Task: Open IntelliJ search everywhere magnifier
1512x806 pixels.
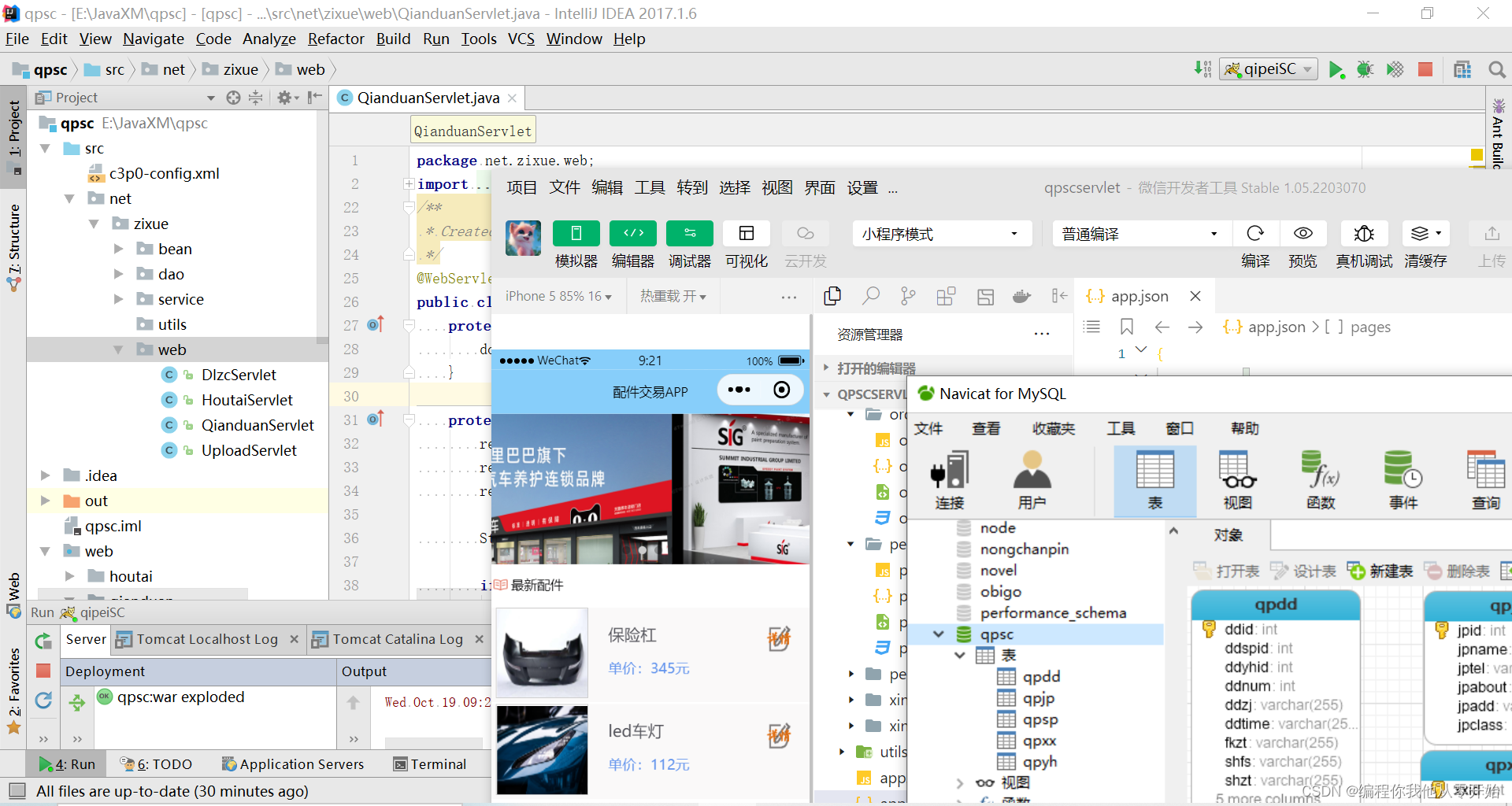Action: 1496,70
